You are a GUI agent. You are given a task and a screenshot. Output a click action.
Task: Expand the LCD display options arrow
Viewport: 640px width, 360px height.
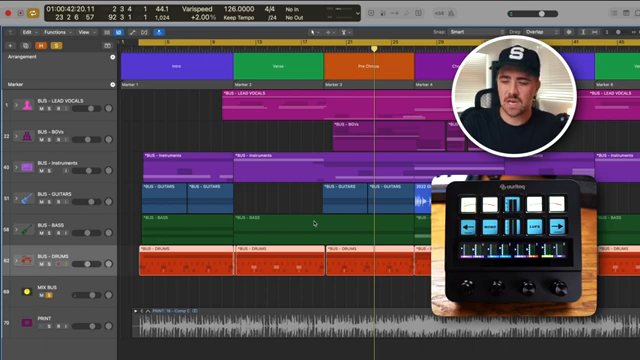[x=358, y=13]
